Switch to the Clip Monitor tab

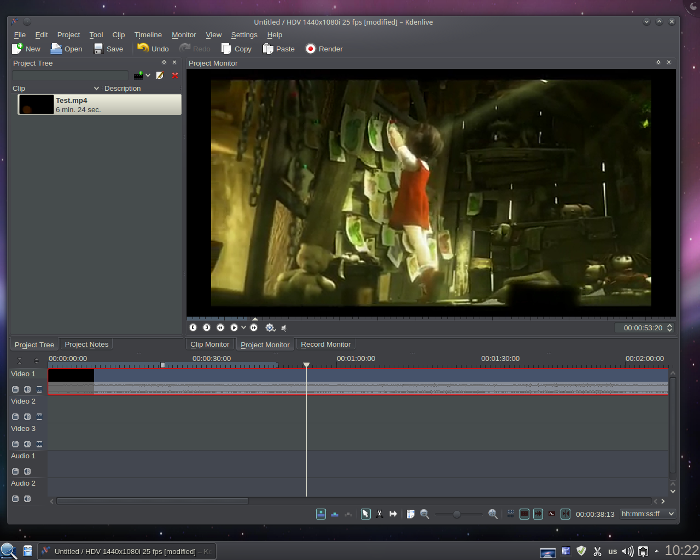(209, 344)
